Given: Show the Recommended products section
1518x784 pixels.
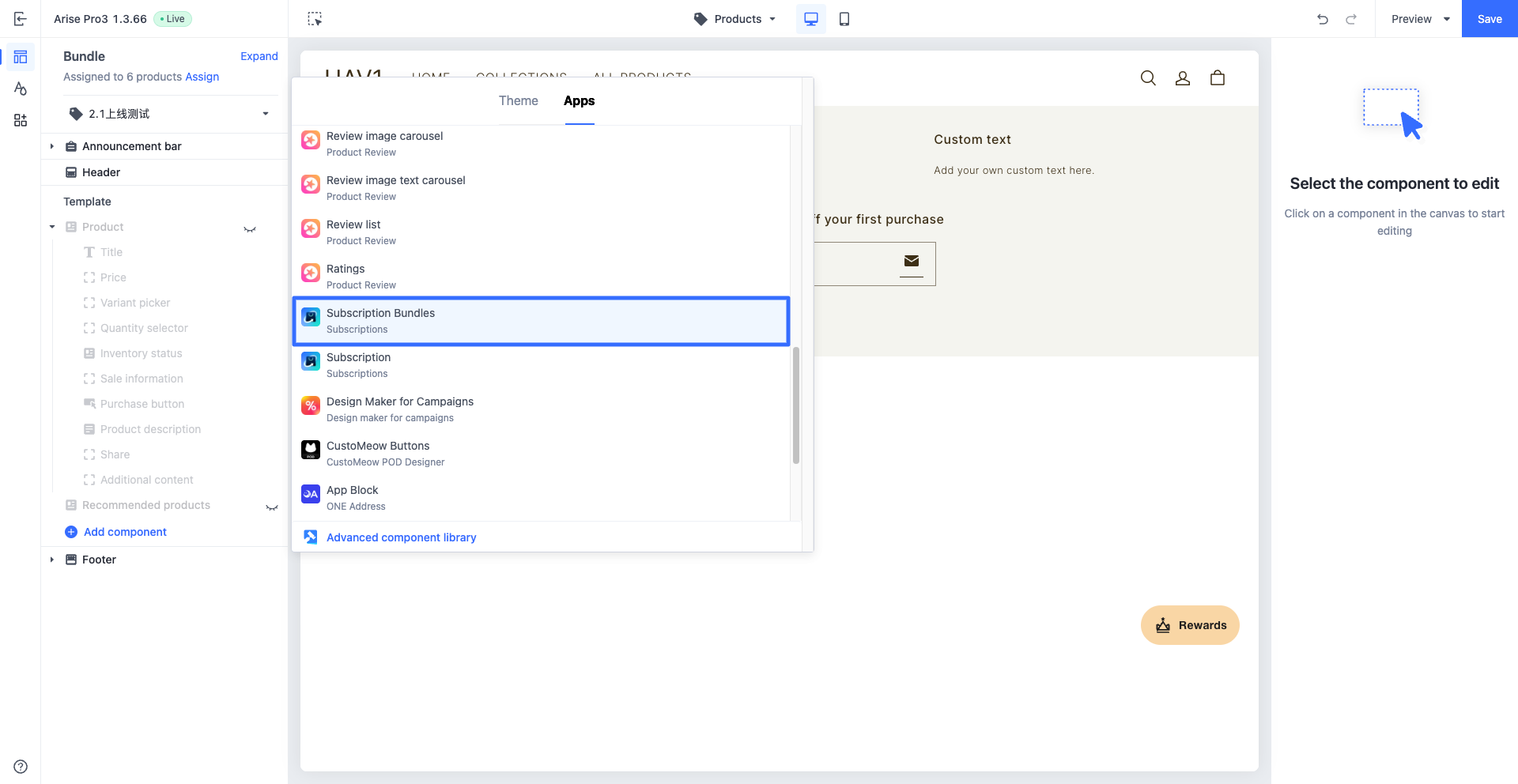Looking at the screenshot, I should pyautogui.click(x=272, y=507).
